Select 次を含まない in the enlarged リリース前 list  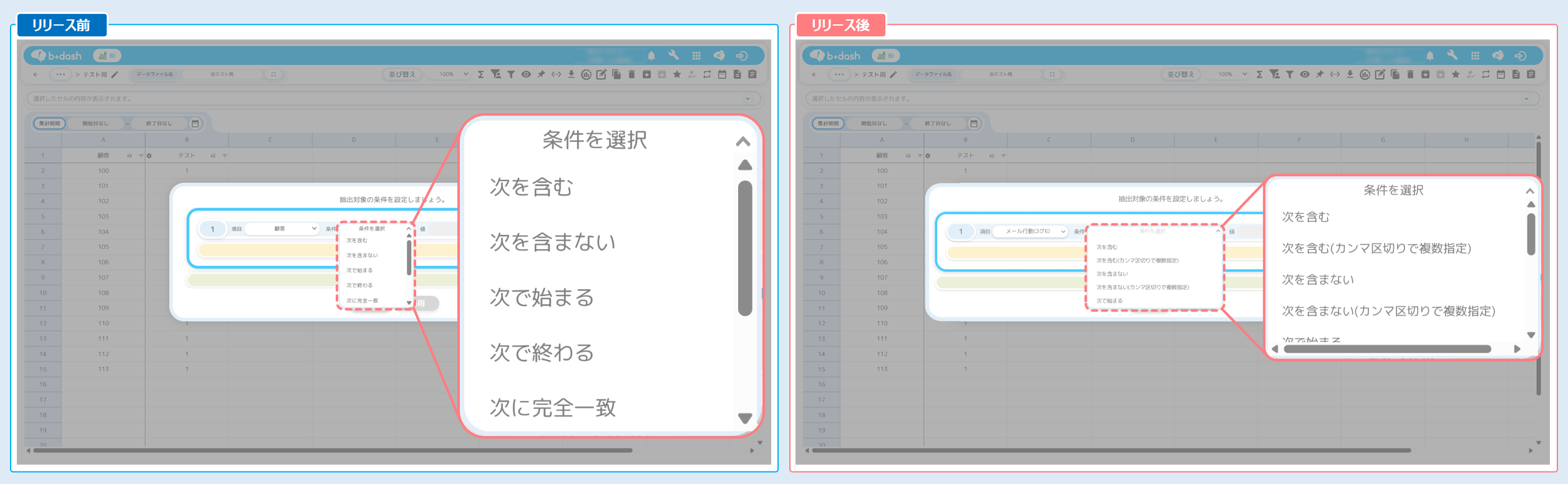[552, 242]
